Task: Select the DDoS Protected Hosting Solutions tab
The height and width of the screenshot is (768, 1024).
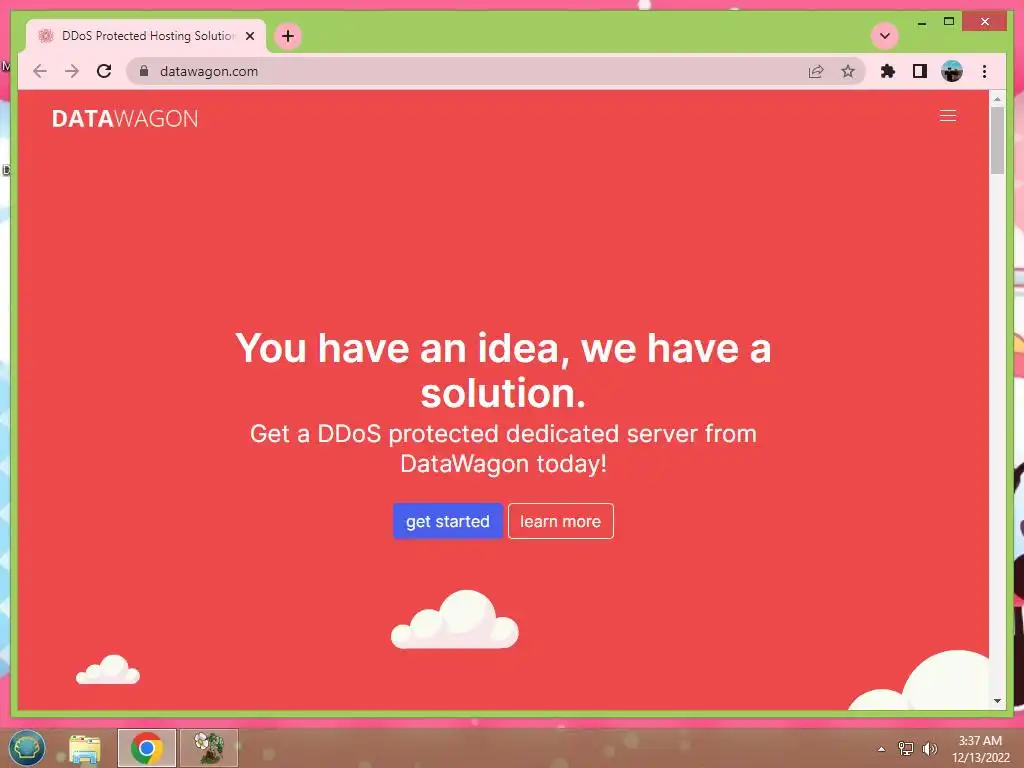Action: (146, 36)
